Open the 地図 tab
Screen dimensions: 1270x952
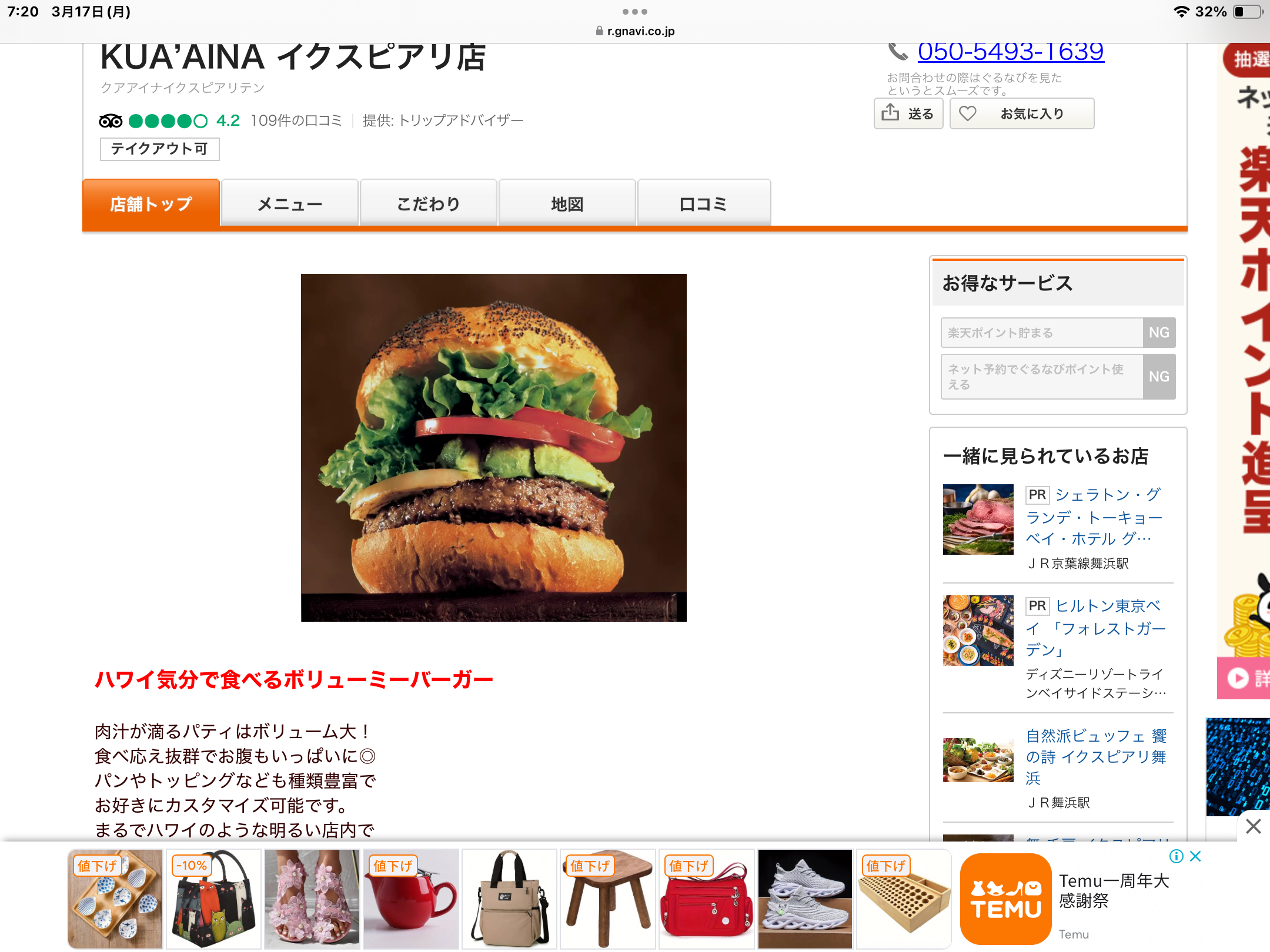click(x=567, y=203)
